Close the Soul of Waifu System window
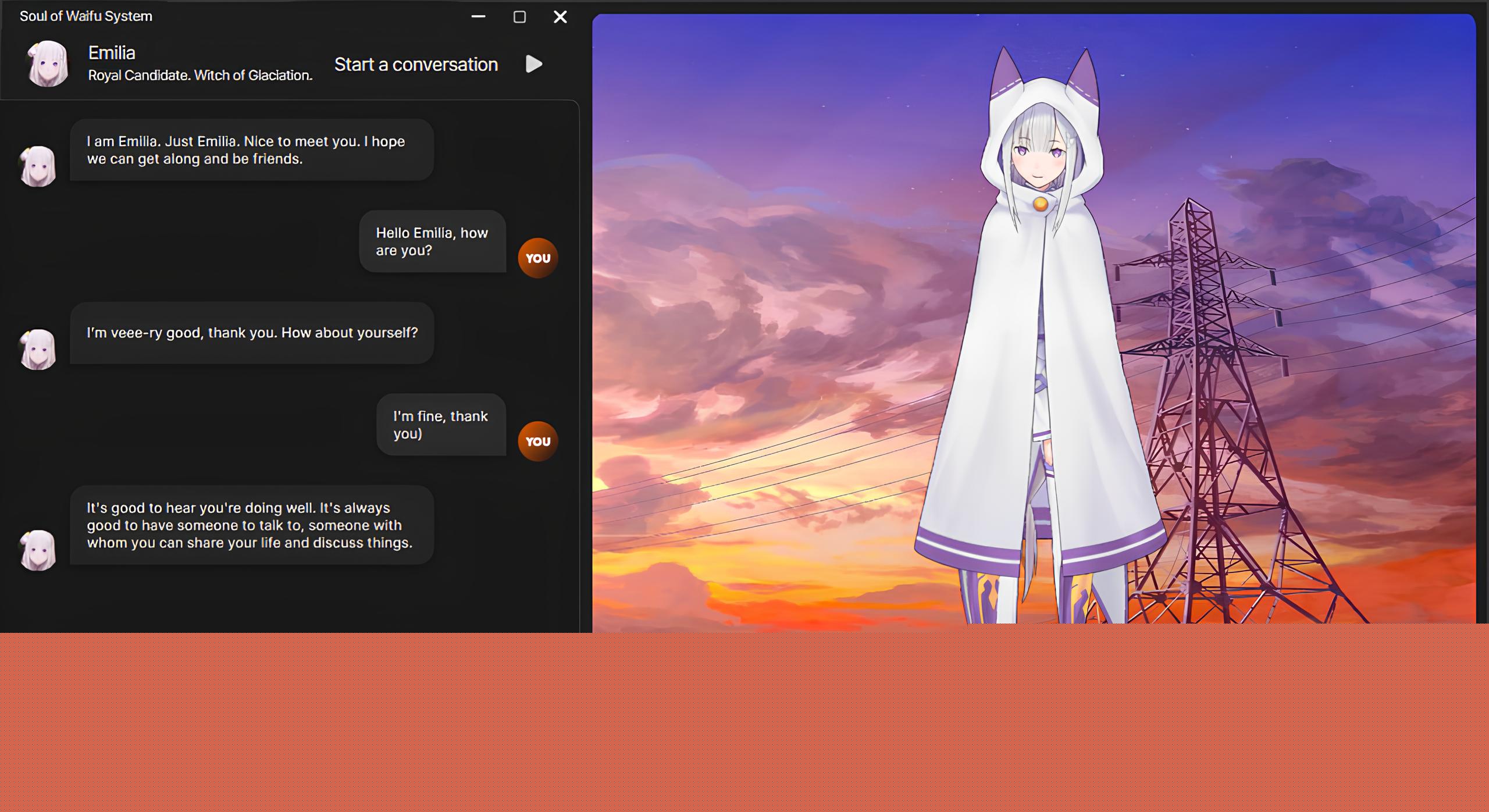This screenshot has height=812, width=1489. tap(560, 17)
